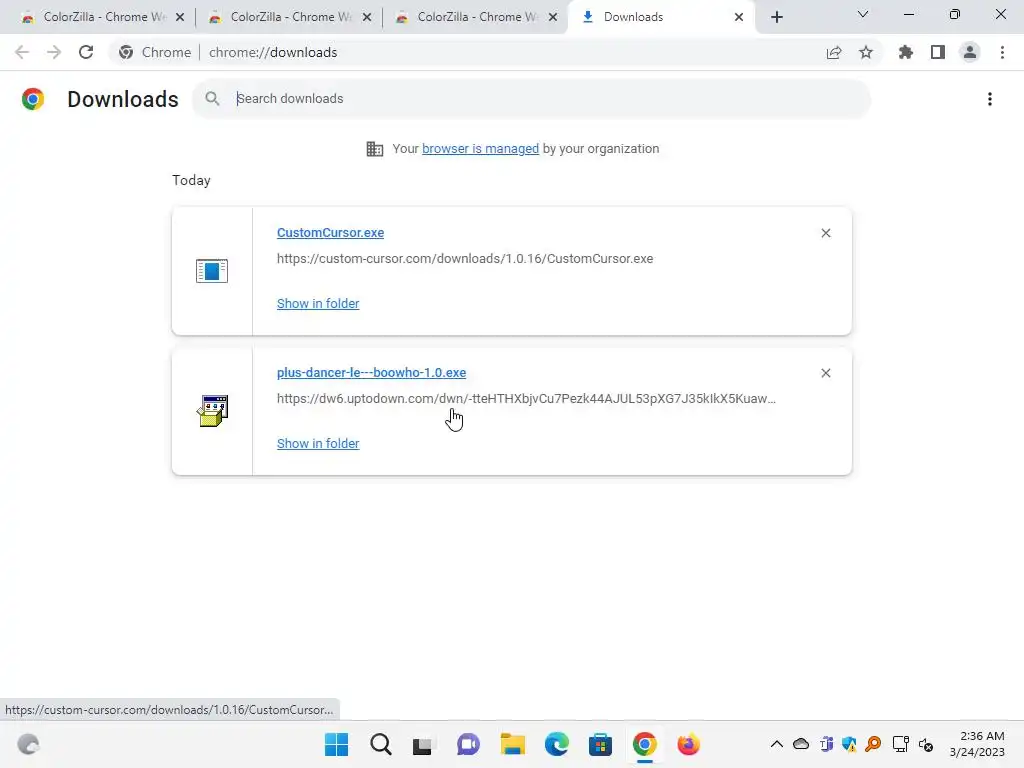This screenshot has width=1024, height=768.
Task: Open the profile avatar menu
Action: coord(970,52)
